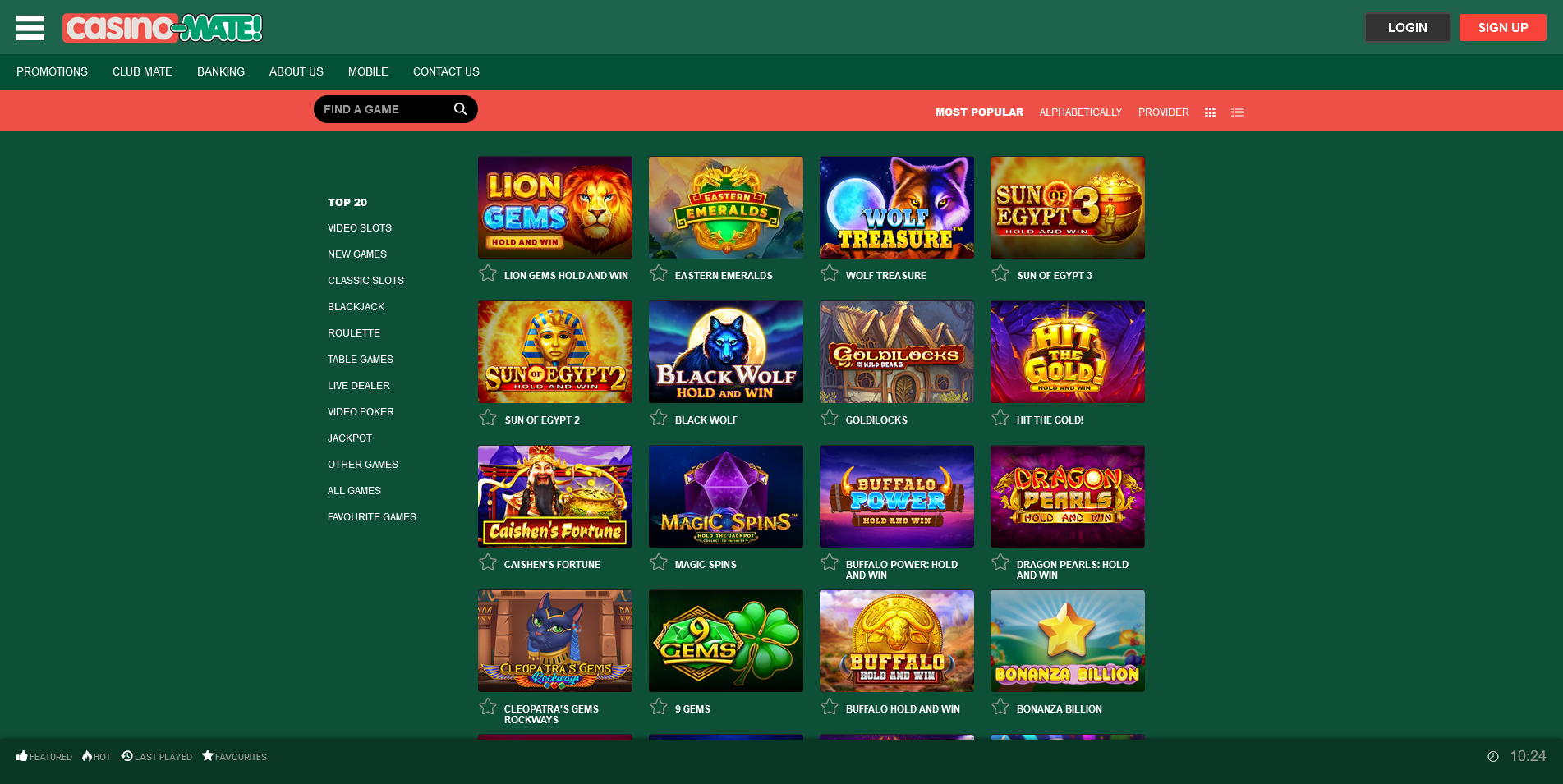
Task: Switch to list view icon
Action: point(1237,112)
